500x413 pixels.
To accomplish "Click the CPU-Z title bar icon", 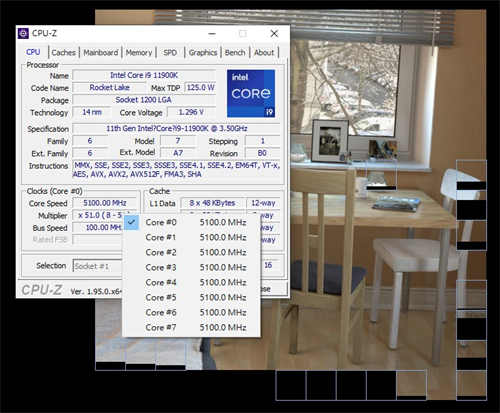I will (x=23, y=33).
